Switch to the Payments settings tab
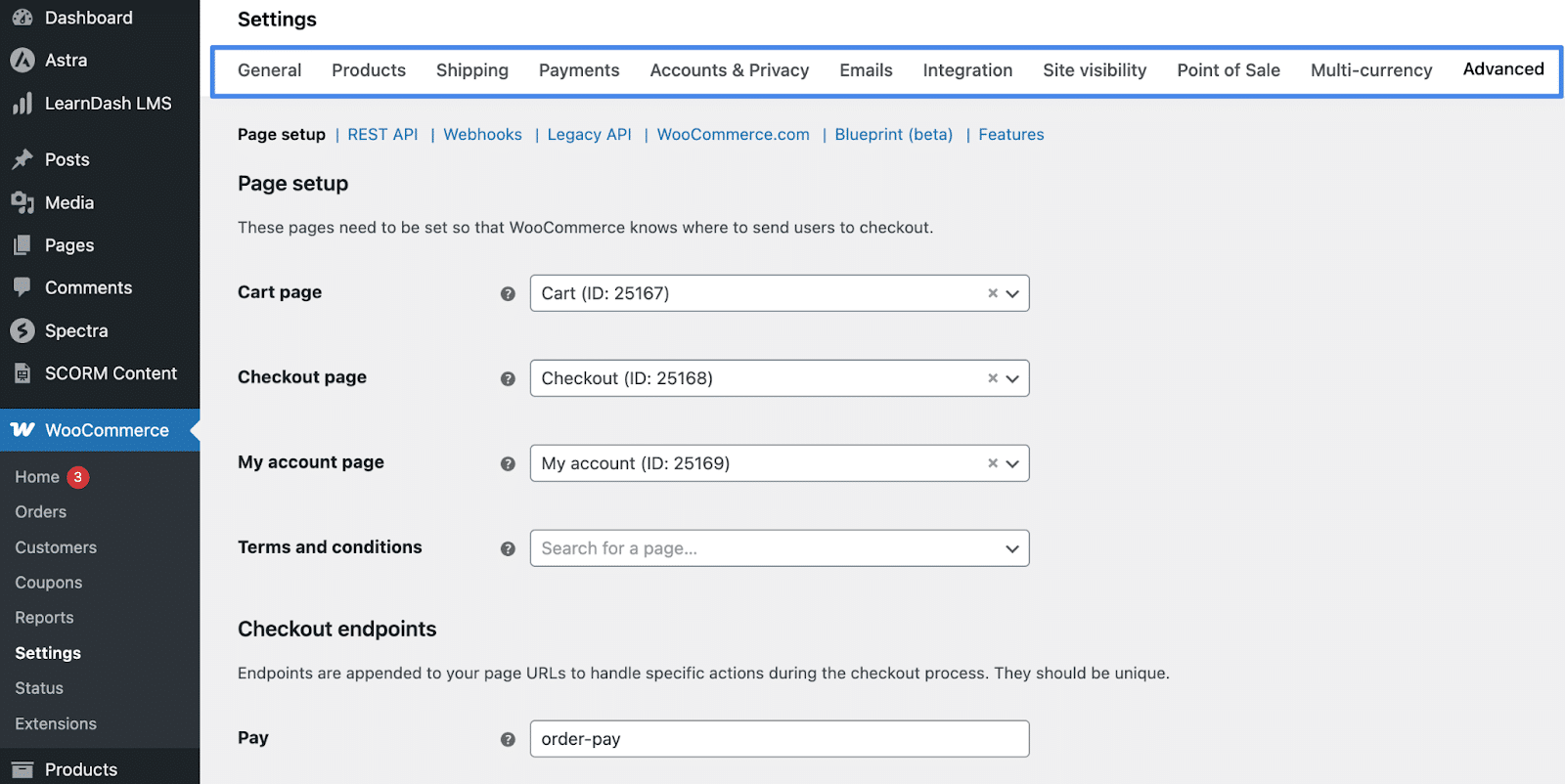Viewport: 1565px width, 784px height. click(x=579, y=70)
